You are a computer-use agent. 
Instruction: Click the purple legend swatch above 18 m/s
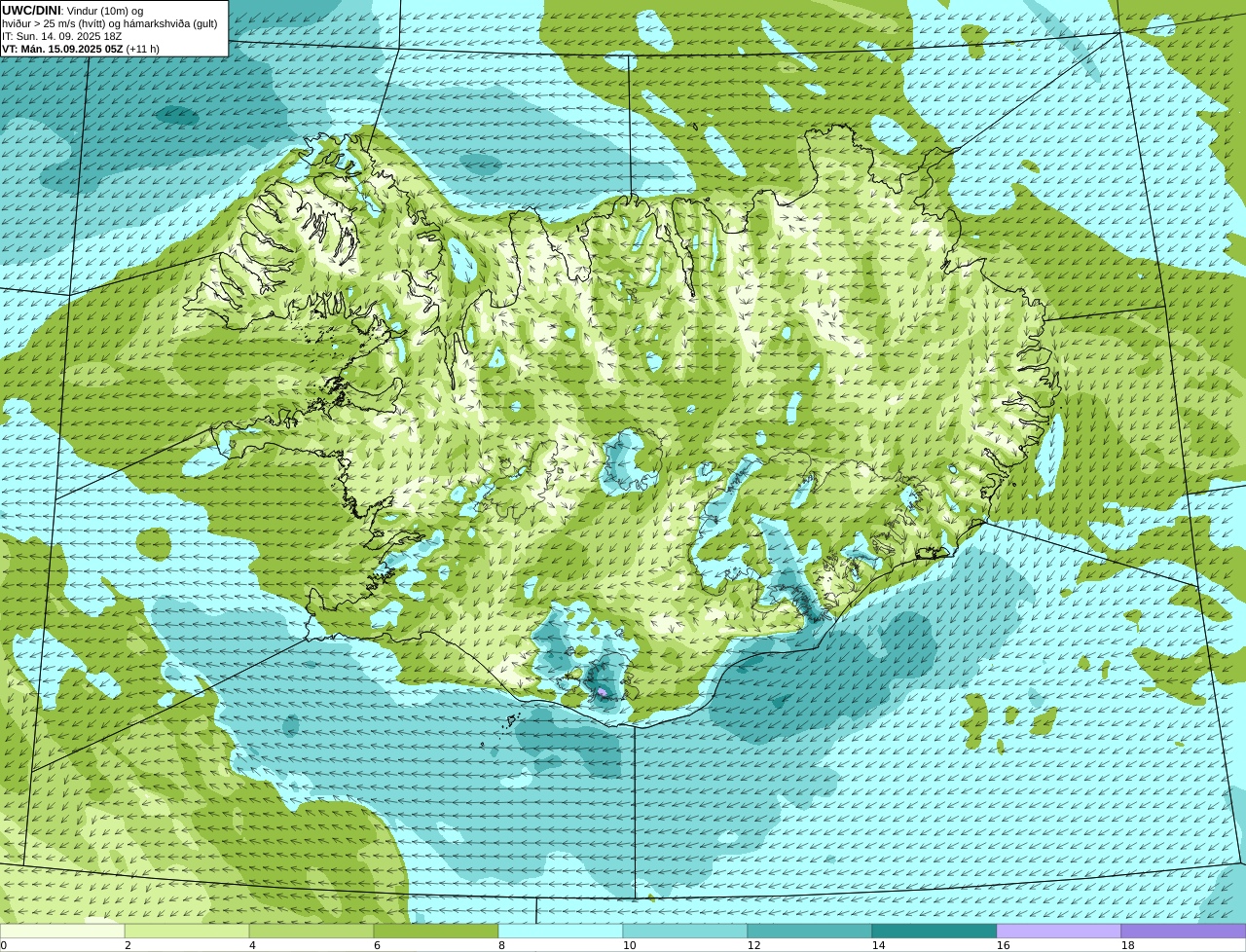pyautogui.click(x=1184, y=931)
